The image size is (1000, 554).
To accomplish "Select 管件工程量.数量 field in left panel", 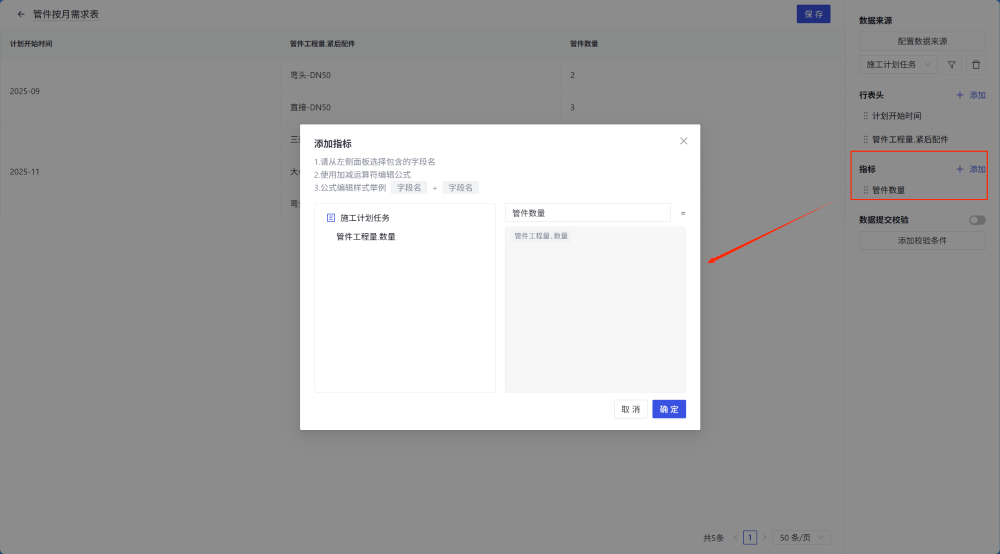I will pos(366,237).
